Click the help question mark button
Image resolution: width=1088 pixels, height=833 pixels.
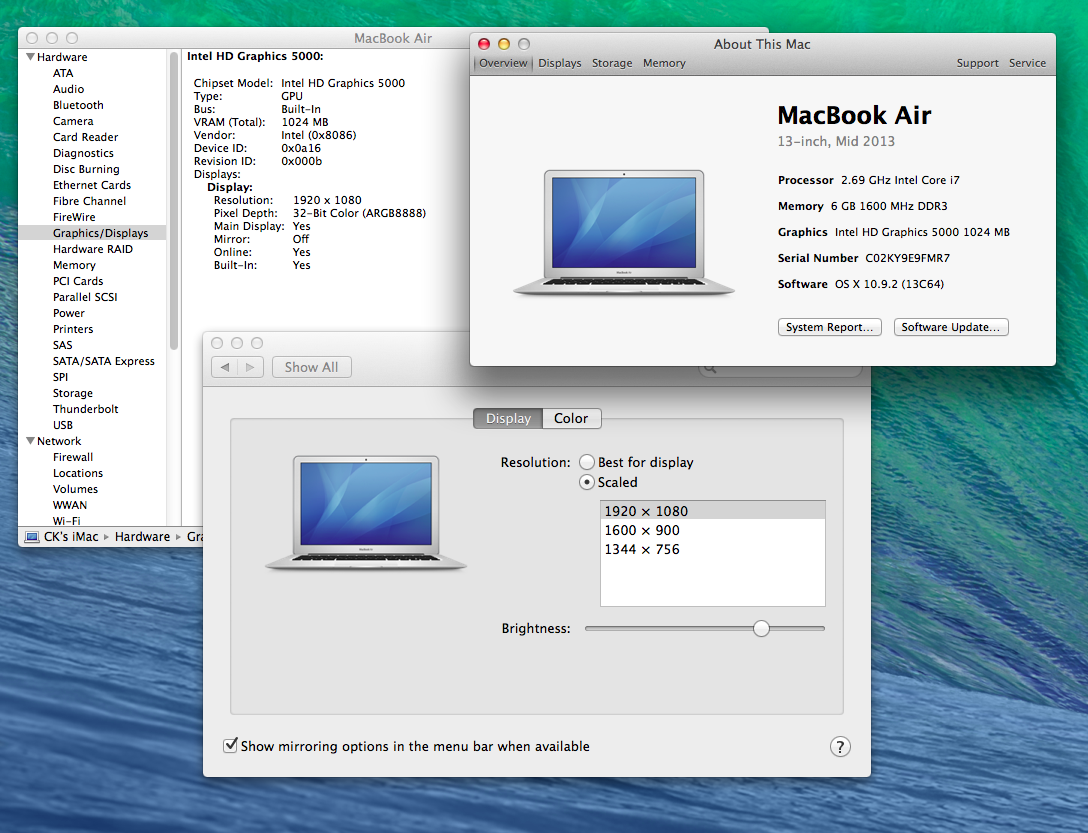840,747
